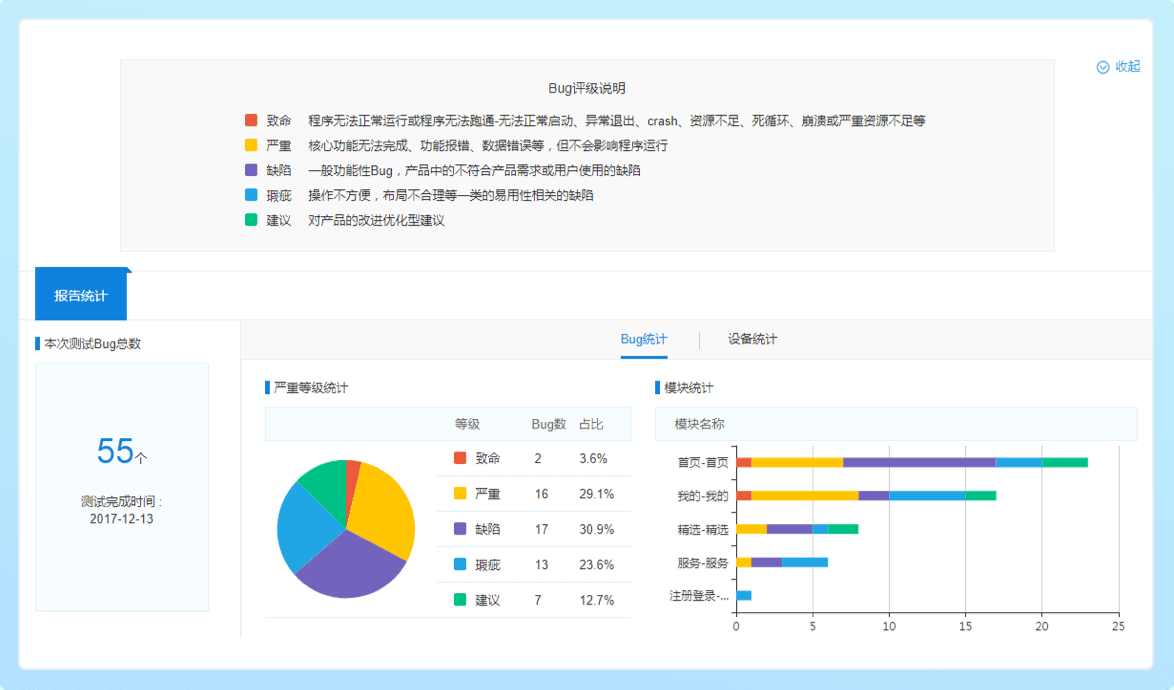Image resolution: width=1174 pixels, height=690 pixels.
Task: Click the 精选-精选 purple bar segment
Action: [x=789, y=529]
